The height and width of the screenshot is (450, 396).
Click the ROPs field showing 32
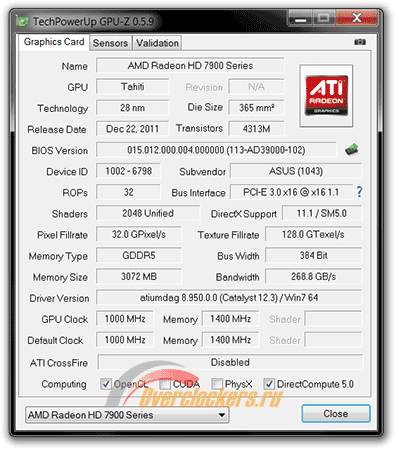click(129, 192)
